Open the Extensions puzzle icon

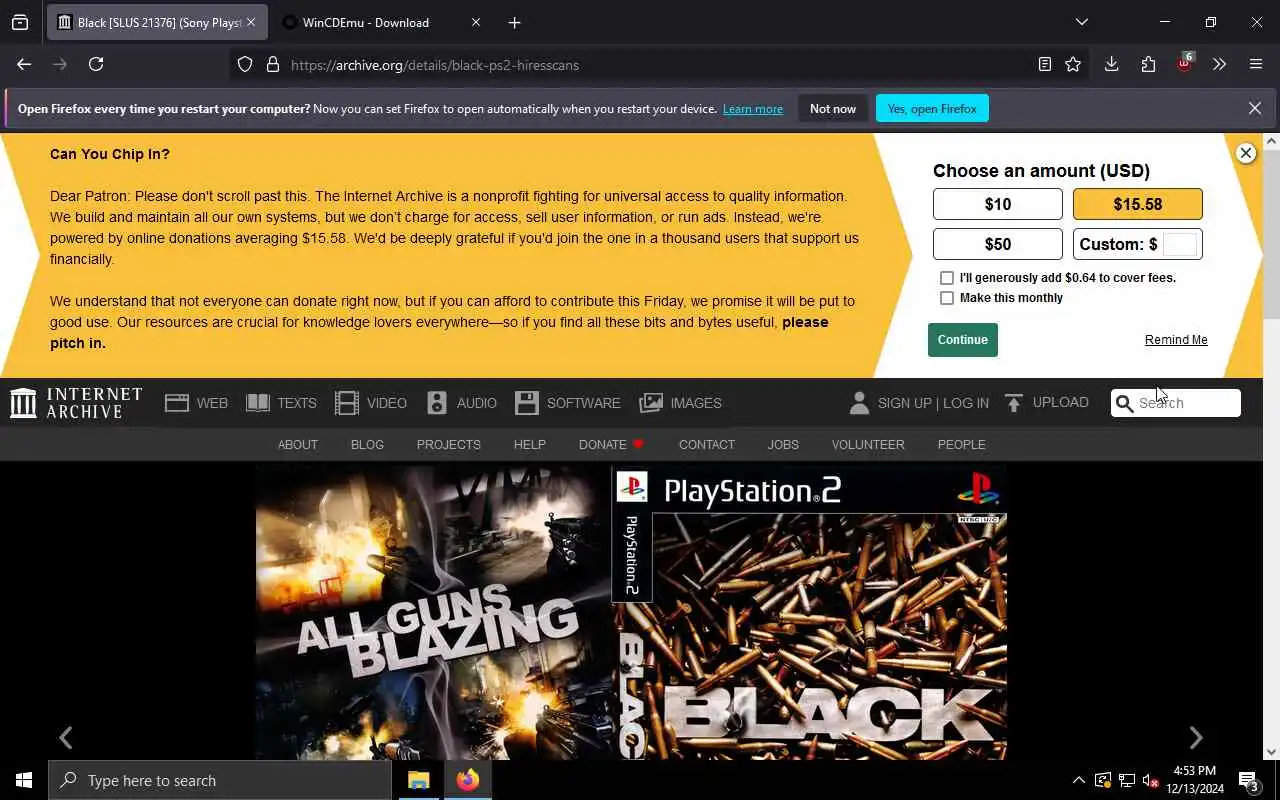1148,64
